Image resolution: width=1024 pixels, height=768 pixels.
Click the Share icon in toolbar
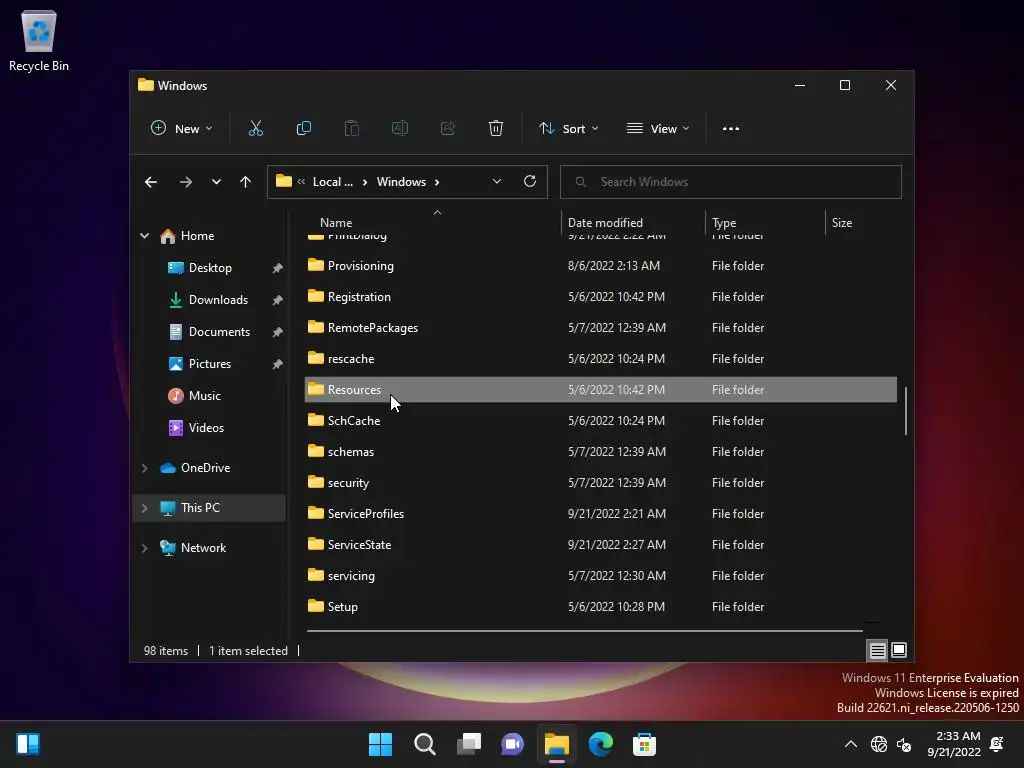(448, 129)
